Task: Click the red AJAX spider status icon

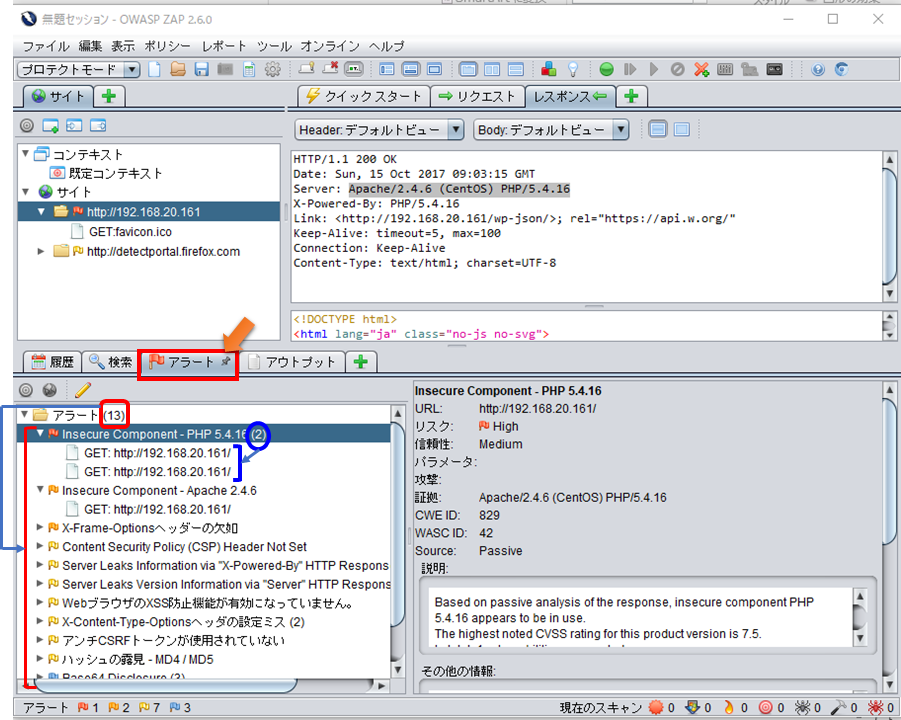Action: (x=876, y=707)
